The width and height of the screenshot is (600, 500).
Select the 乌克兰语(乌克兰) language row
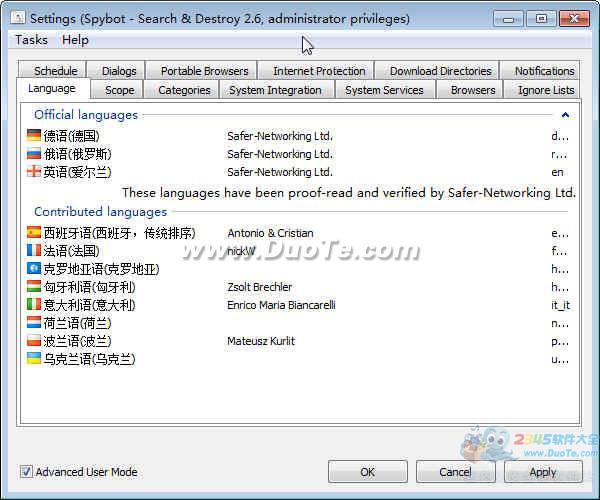[298, 359]
